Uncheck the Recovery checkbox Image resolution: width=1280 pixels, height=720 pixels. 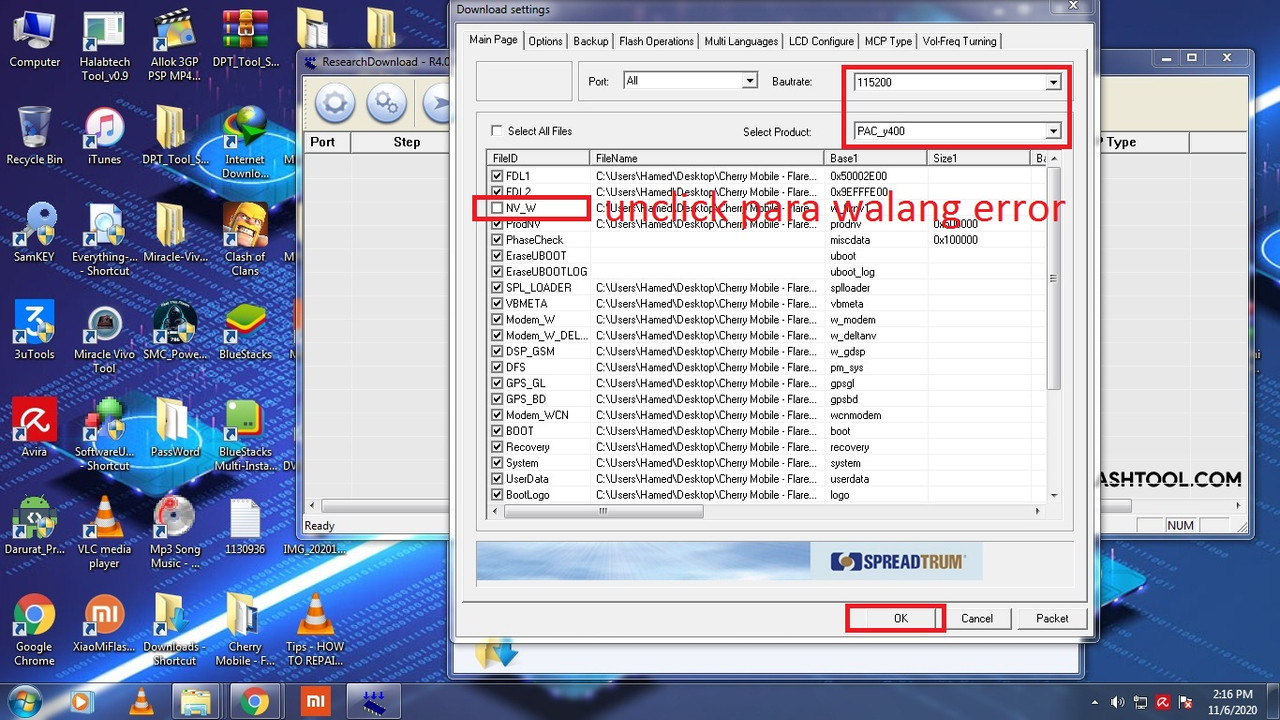click(x=498, y=447)
